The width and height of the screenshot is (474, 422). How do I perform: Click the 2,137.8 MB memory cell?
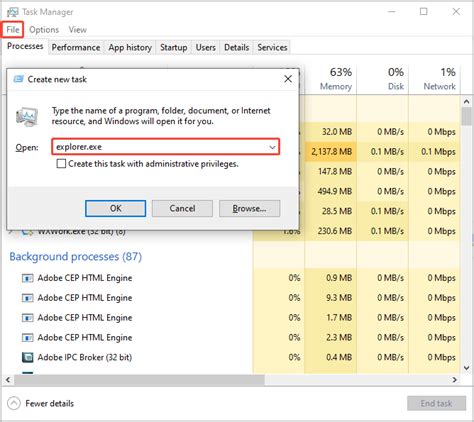331,152
